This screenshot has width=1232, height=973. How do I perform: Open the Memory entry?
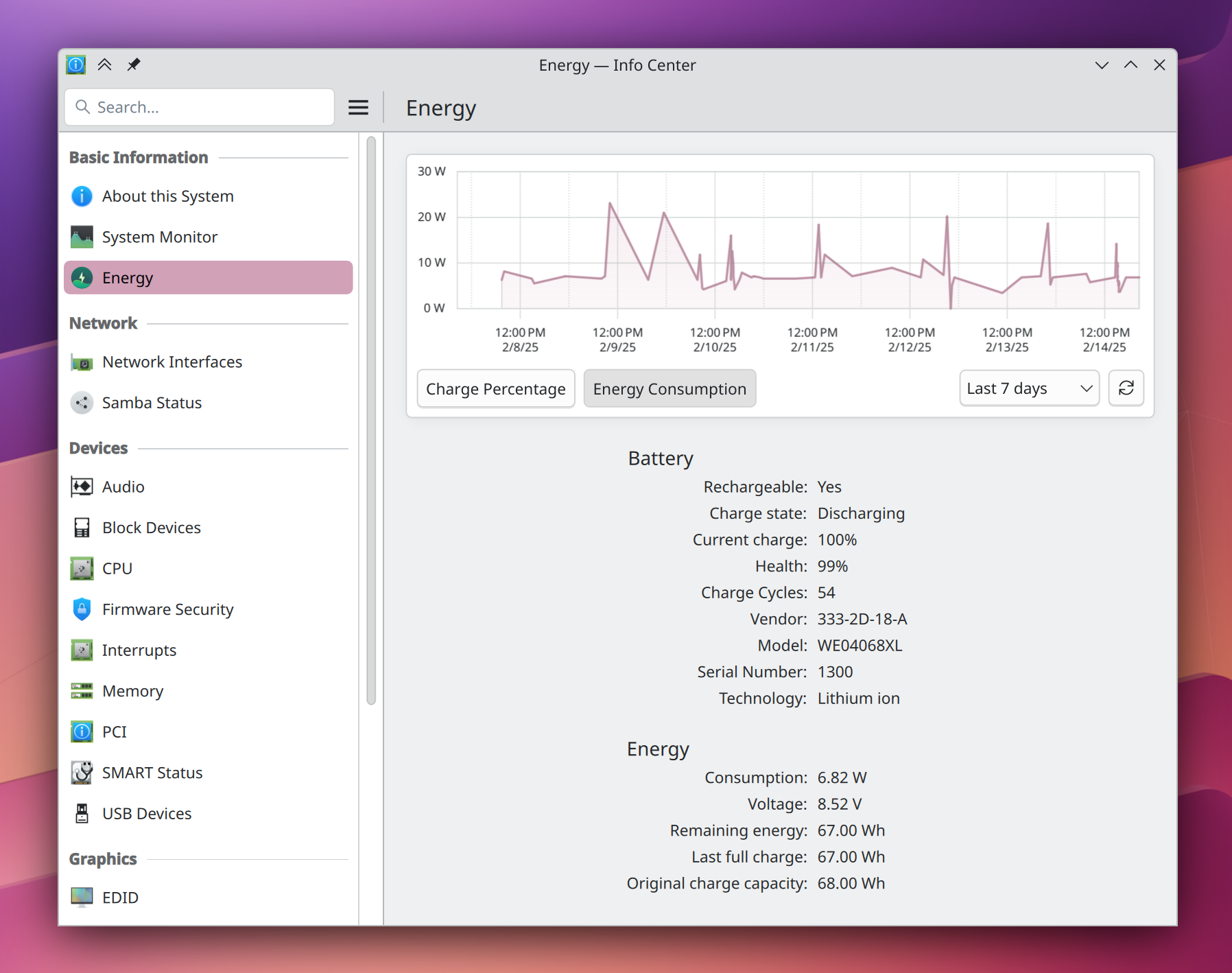[x=132, y=691]
